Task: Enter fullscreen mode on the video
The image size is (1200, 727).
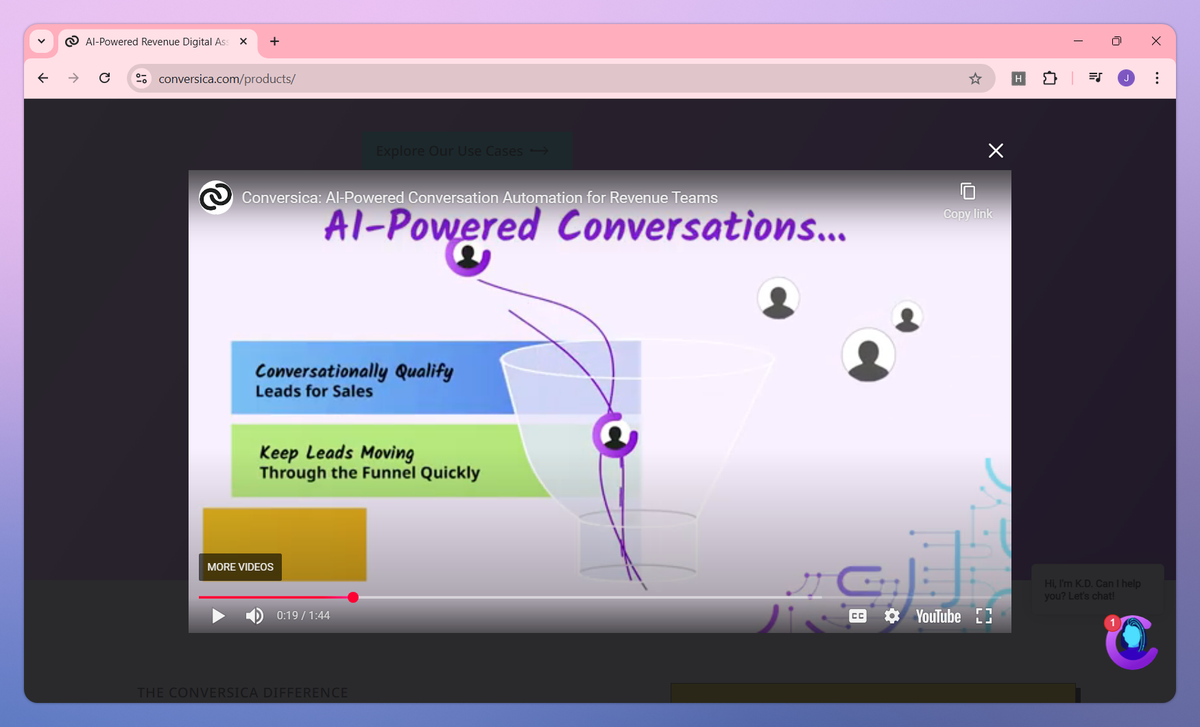Action: click(x=983, y=616)
